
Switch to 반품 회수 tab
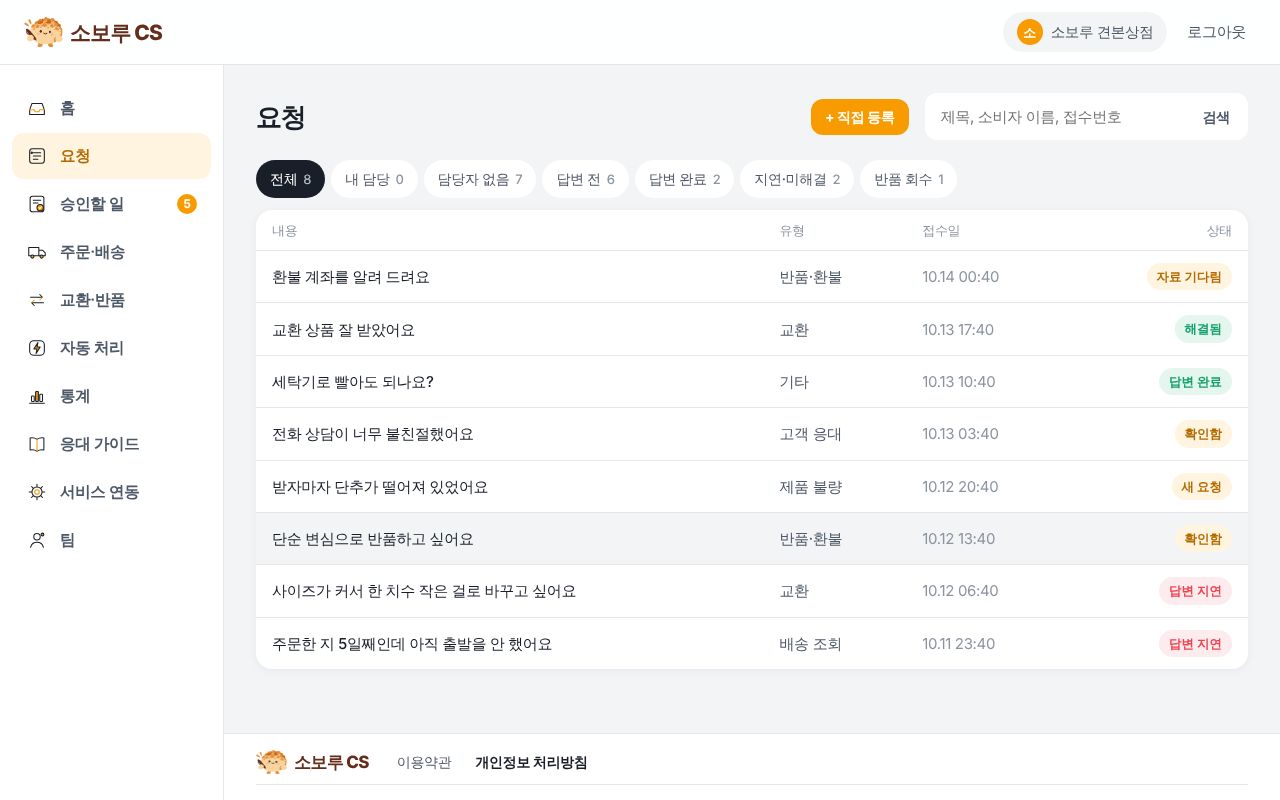click(x=908, y=179)
